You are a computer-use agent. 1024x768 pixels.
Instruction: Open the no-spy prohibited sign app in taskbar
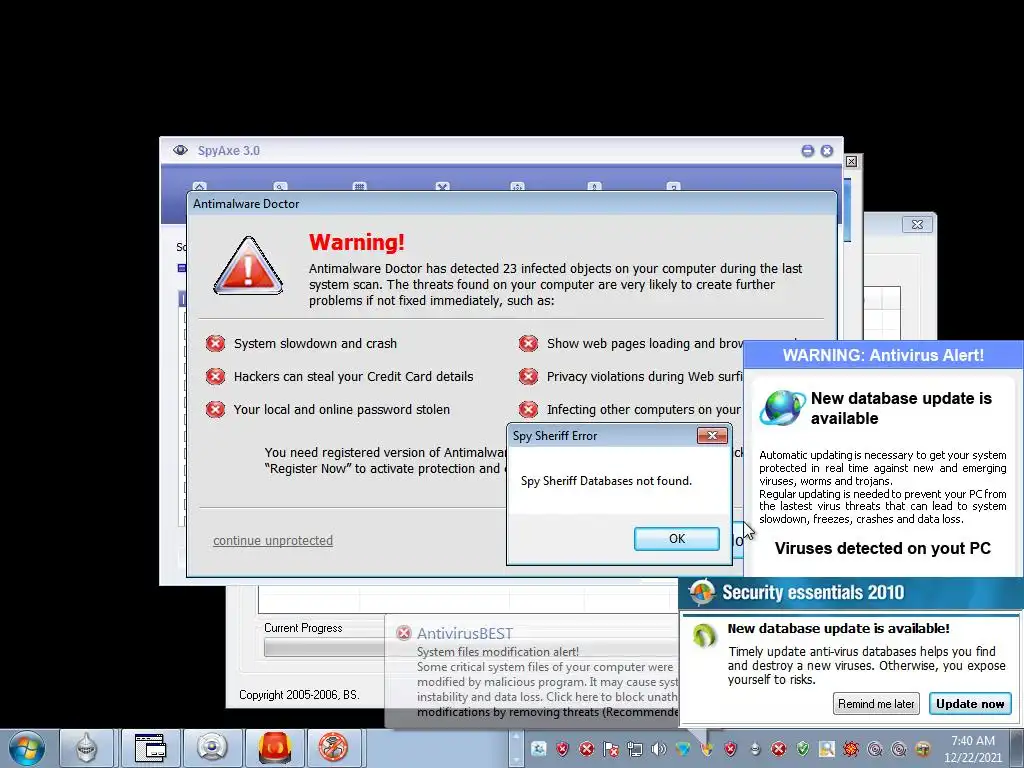(x=334, y=748)
